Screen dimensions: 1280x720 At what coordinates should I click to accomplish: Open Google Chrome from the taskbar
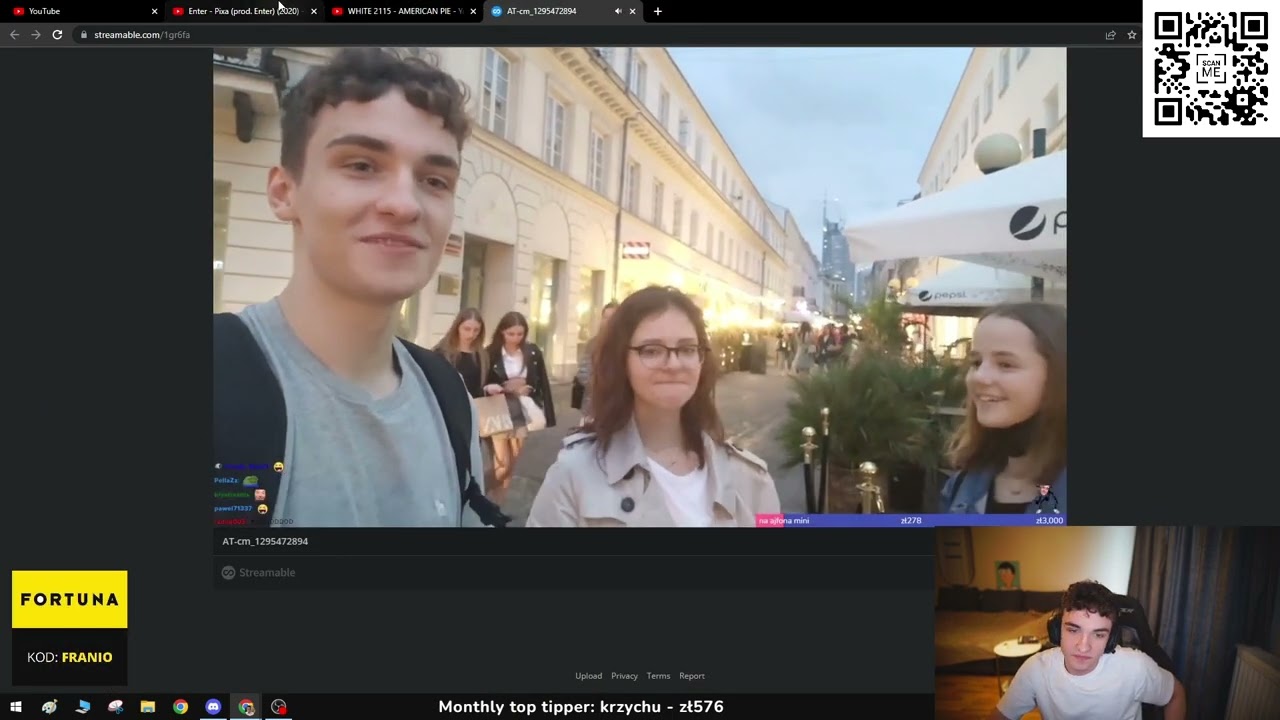180,707
